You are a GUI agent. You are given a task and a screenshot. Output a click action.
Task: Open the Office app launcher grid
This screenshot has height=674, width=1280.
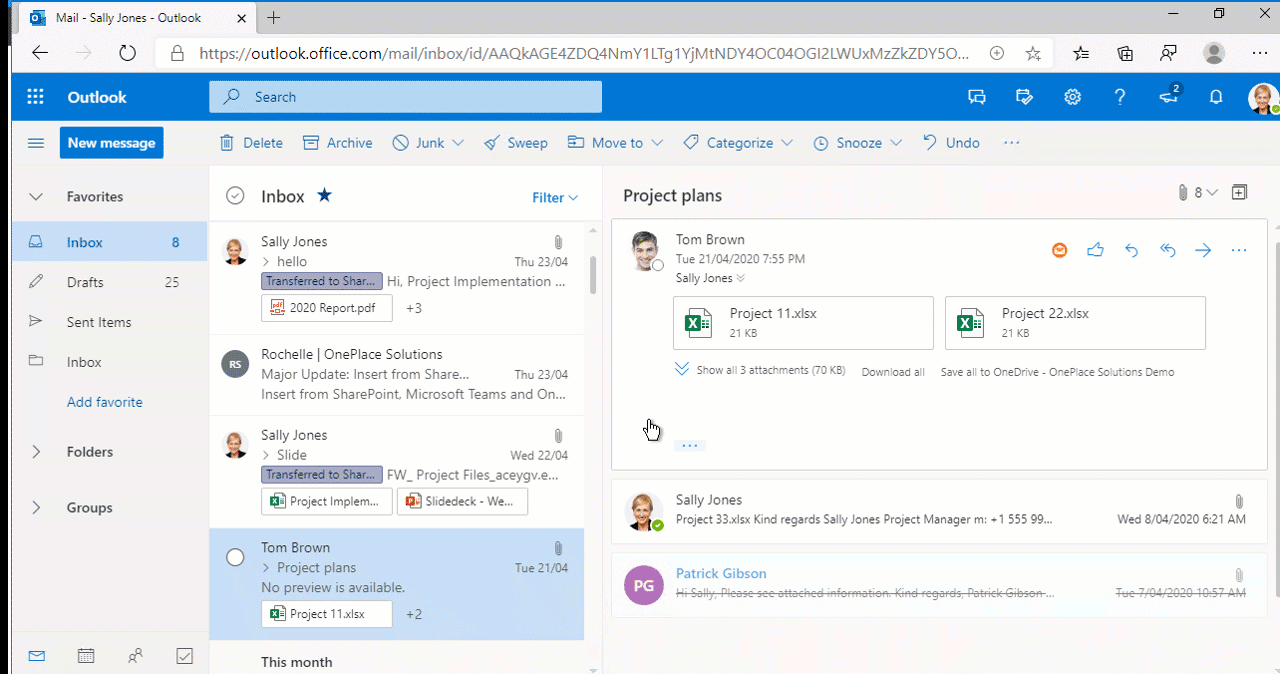point(36,97)
